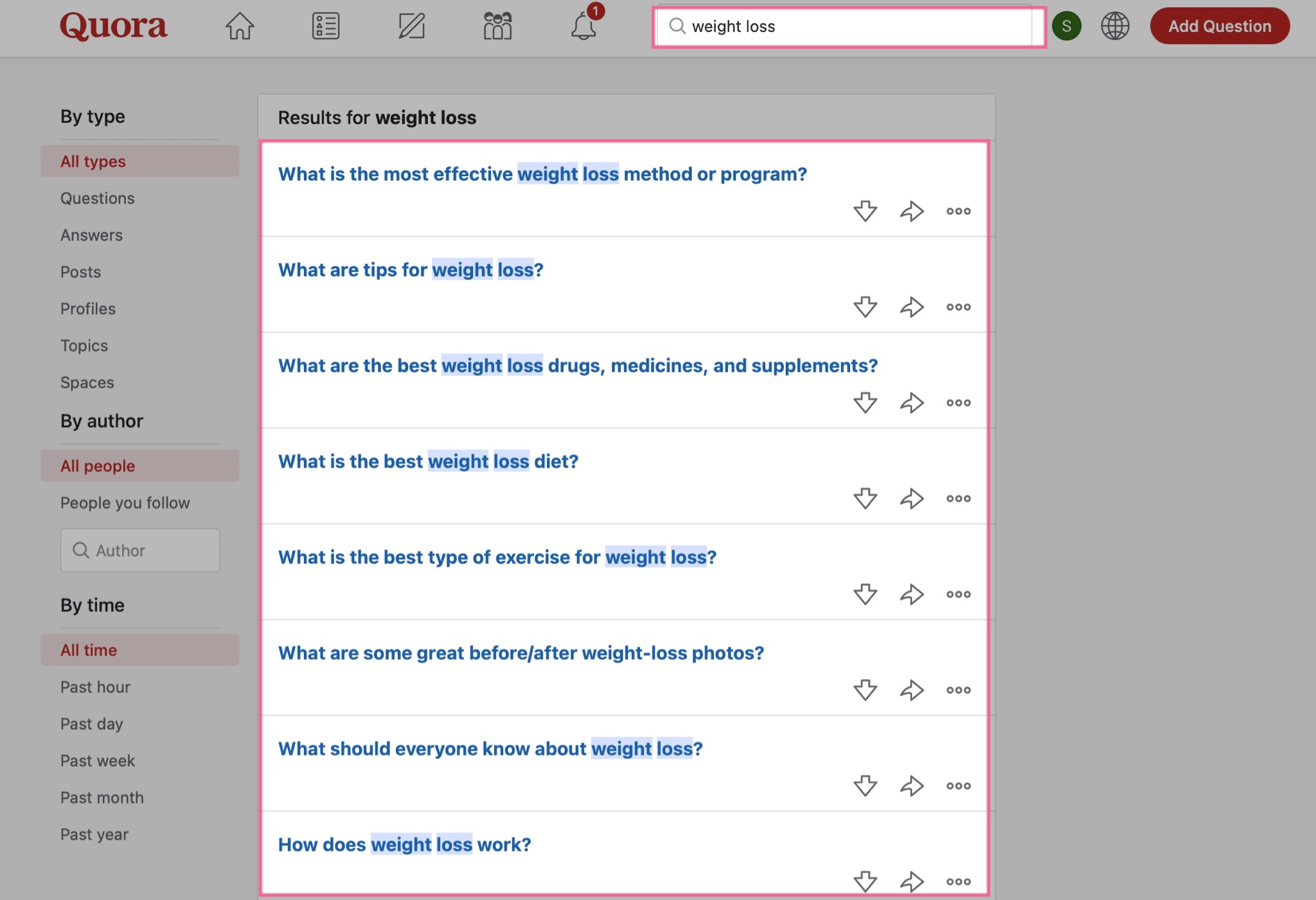Open more options for 'everyone know about weight loss'

[x=958, y=786]
